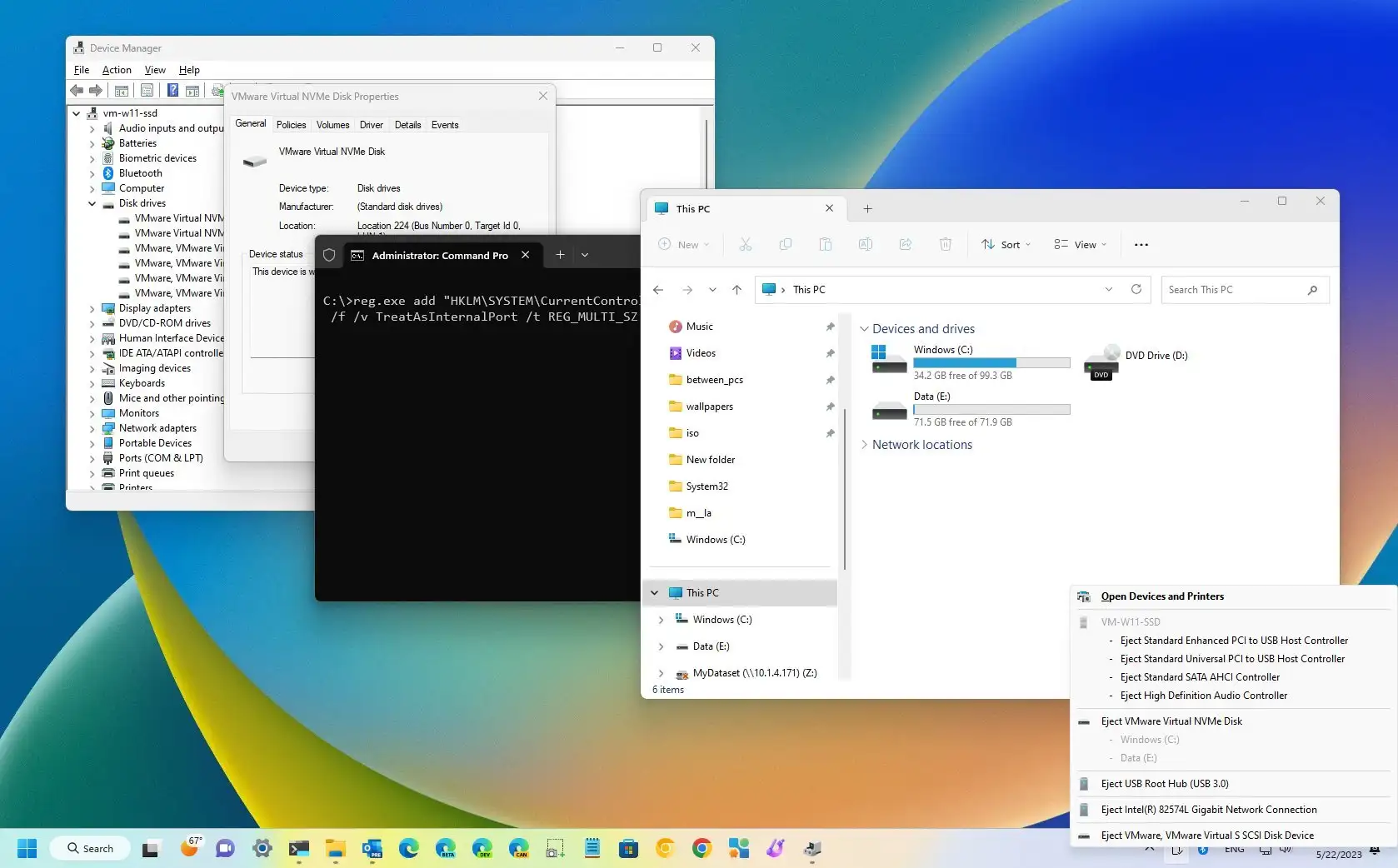Open the File menu in Device Manager
The image size is (1398, 868).
coord(82,70)
